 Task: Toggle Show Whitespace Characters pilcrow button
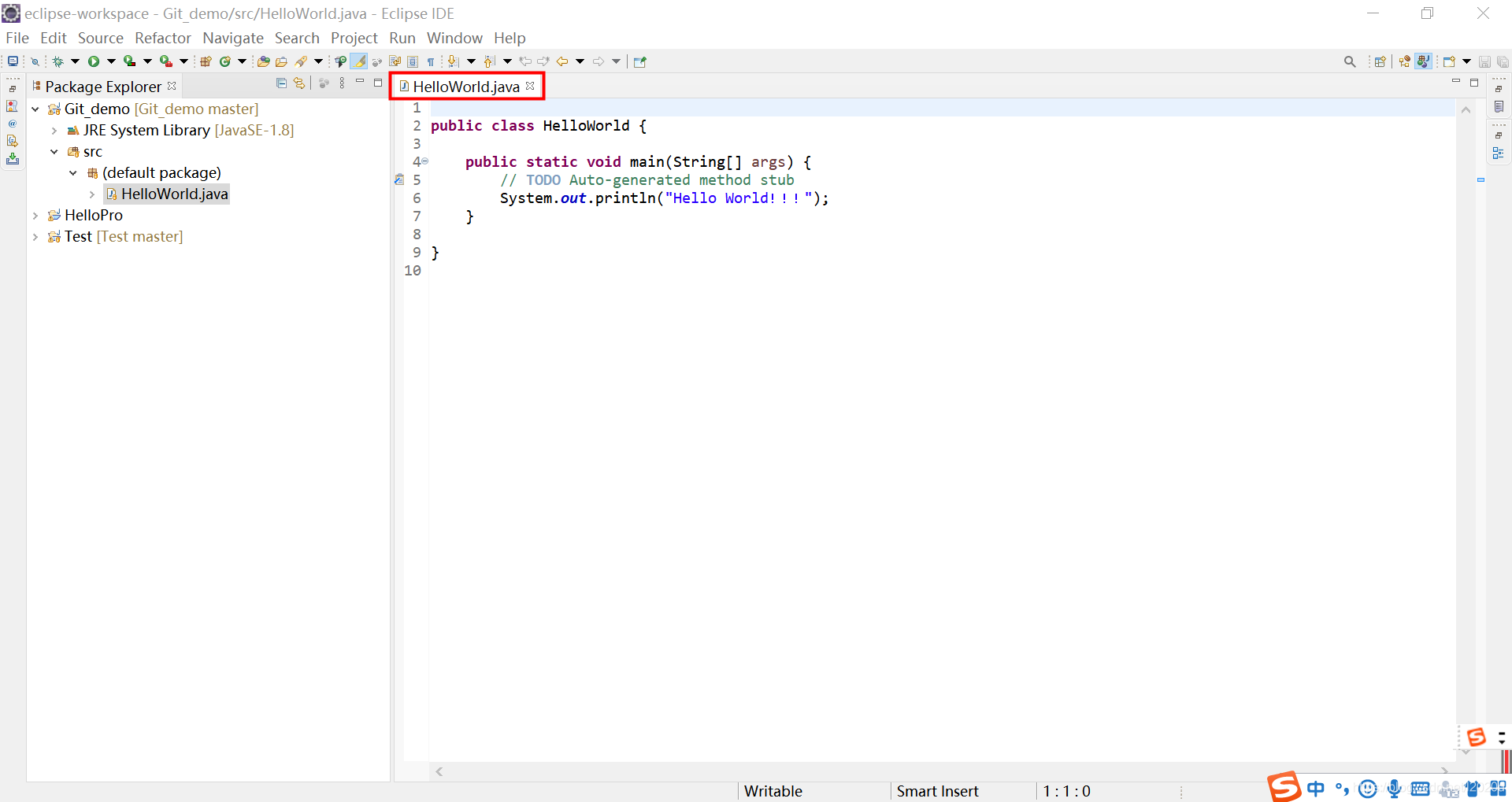tap(431, 61)
